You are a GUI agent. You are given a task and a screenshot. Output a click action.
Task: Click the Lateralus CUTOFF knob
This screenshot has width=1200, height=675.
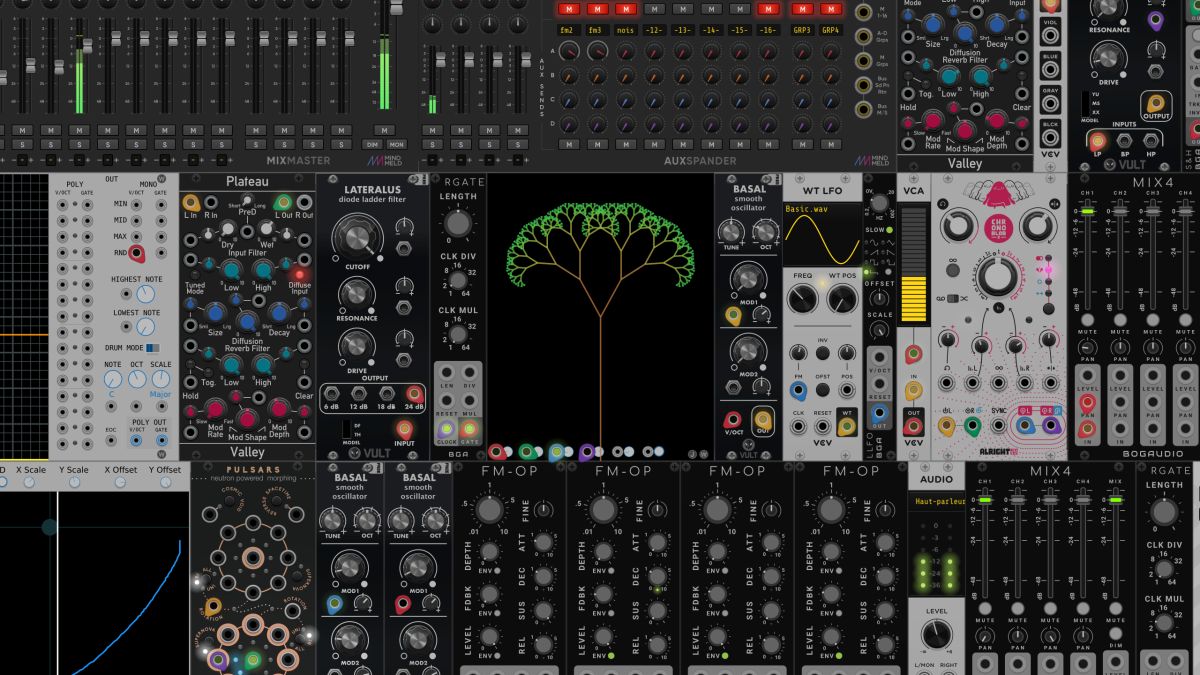pos(358,237)
